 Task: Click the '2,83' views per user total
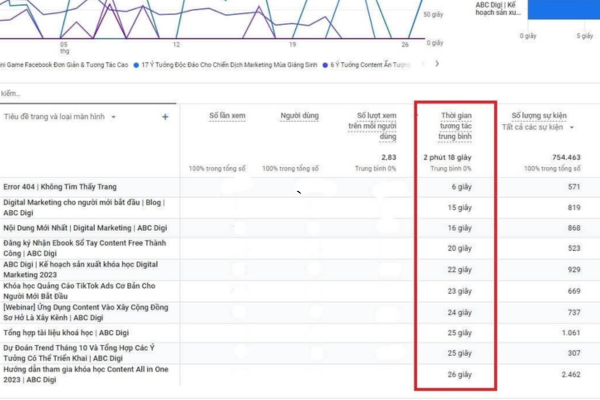388,157
